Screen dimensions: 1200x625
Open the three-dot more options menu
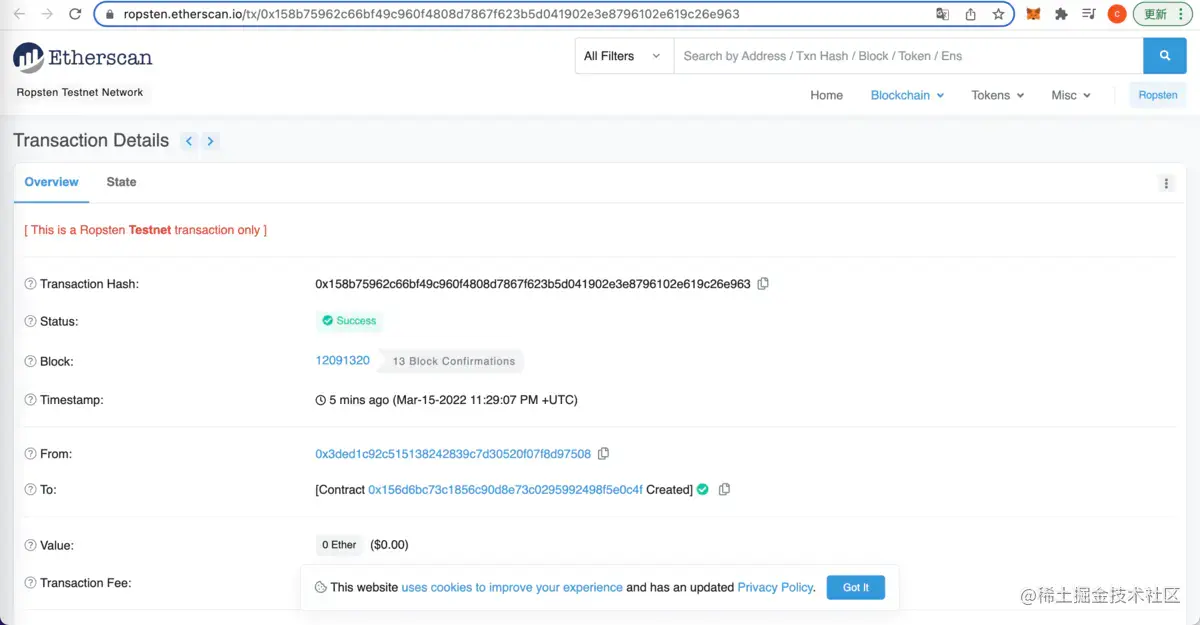1166,183
